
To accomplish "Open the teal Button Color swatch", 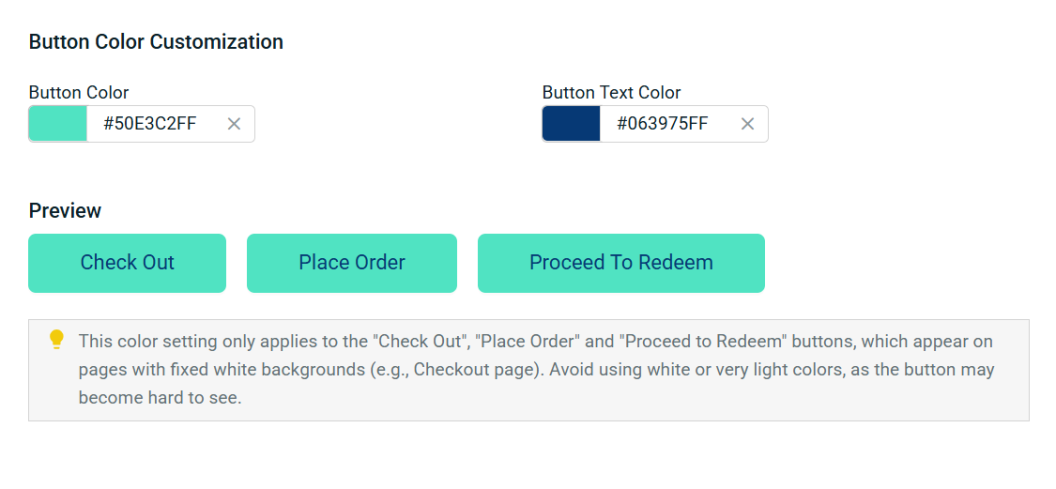I will 58,124.
